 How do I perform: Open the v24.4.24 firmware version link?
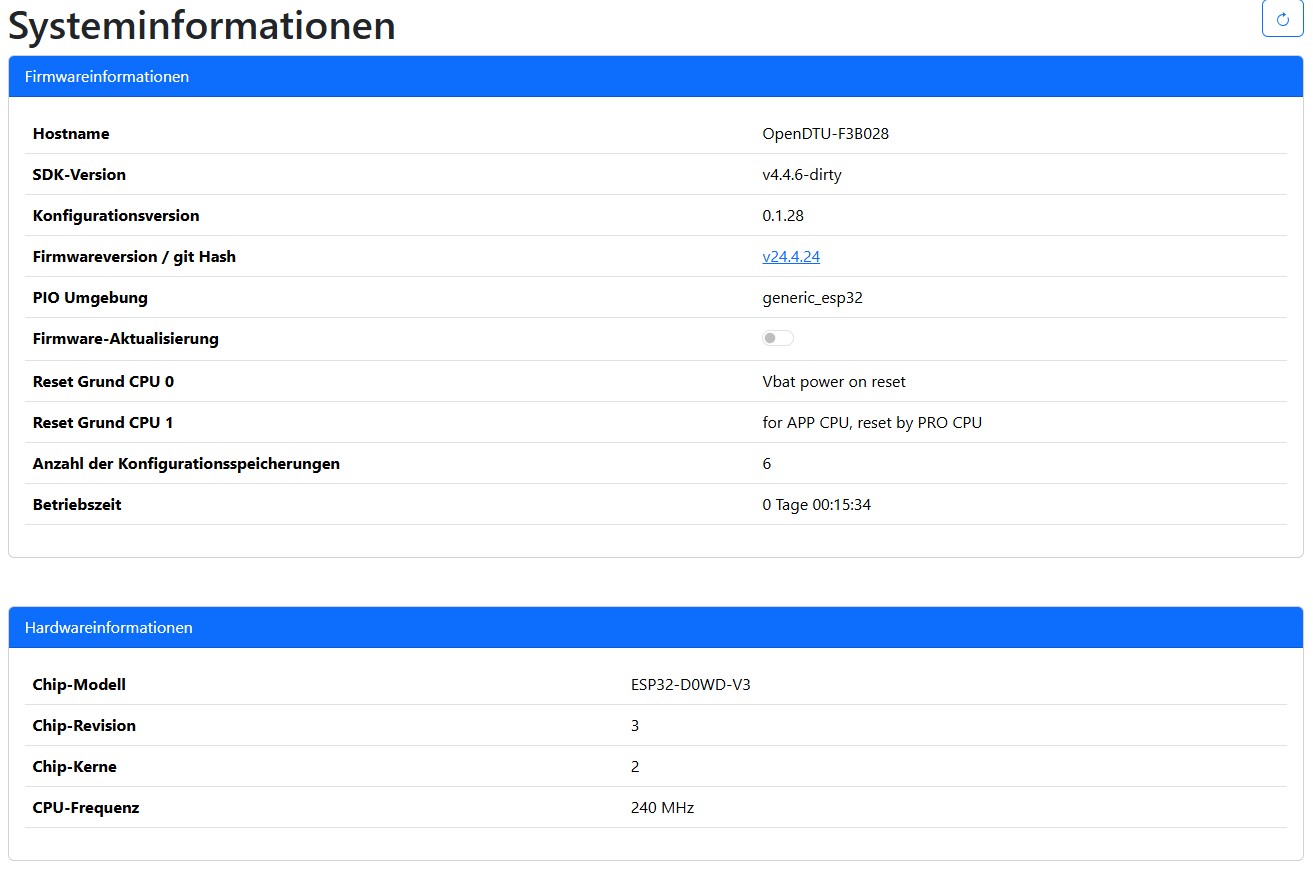(791, 257)
